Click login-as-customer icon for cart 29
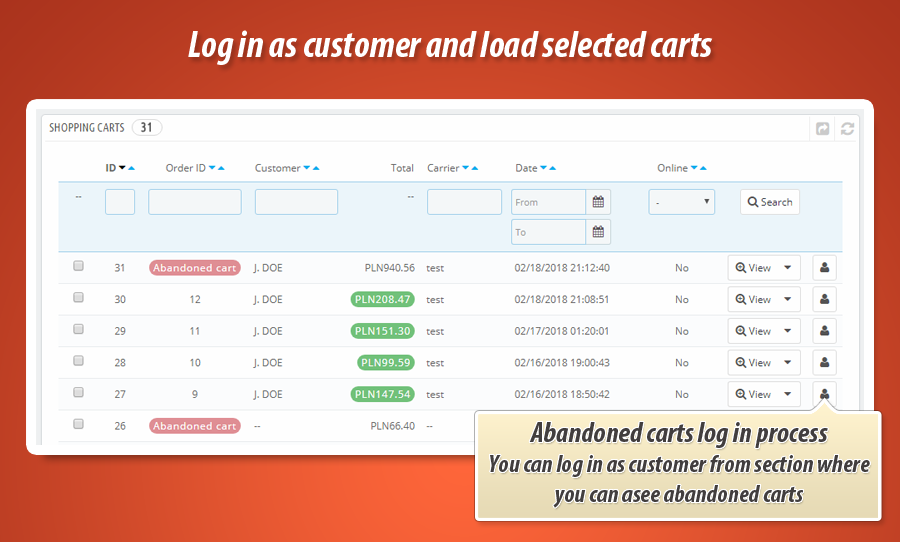 [824, 331]
